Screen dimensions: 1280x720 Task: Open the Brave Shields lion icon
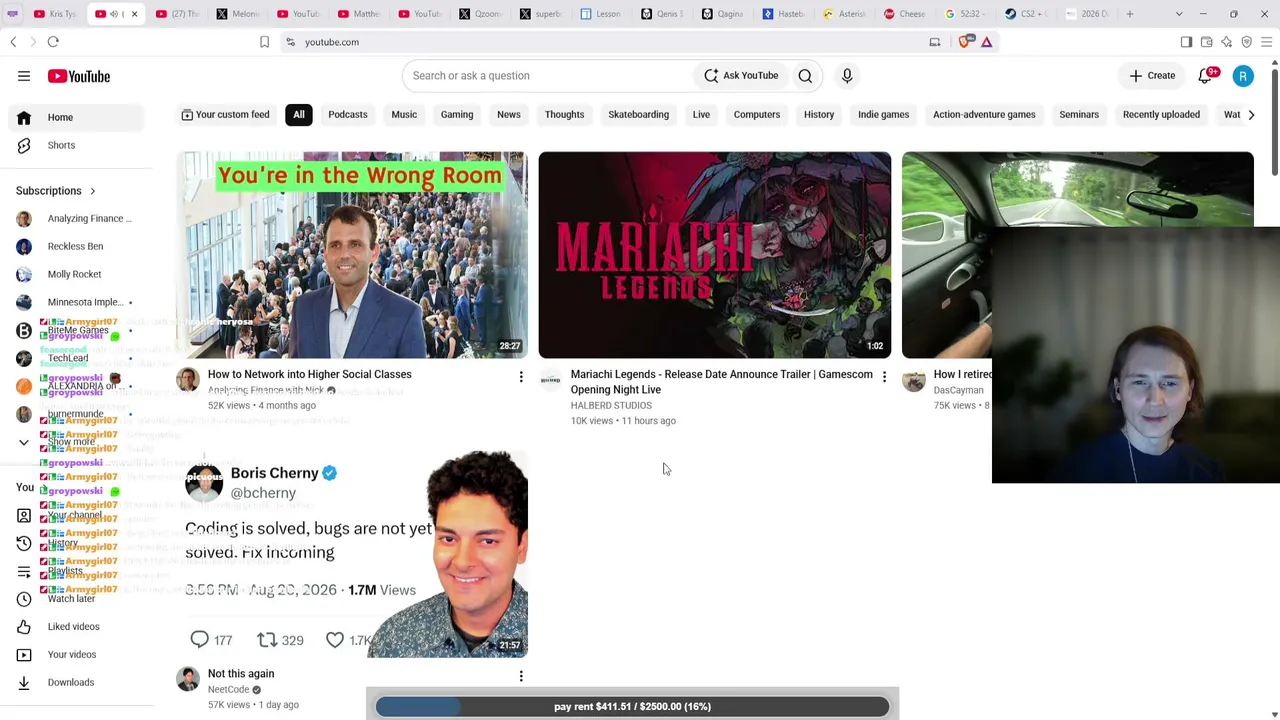point(965,42)
